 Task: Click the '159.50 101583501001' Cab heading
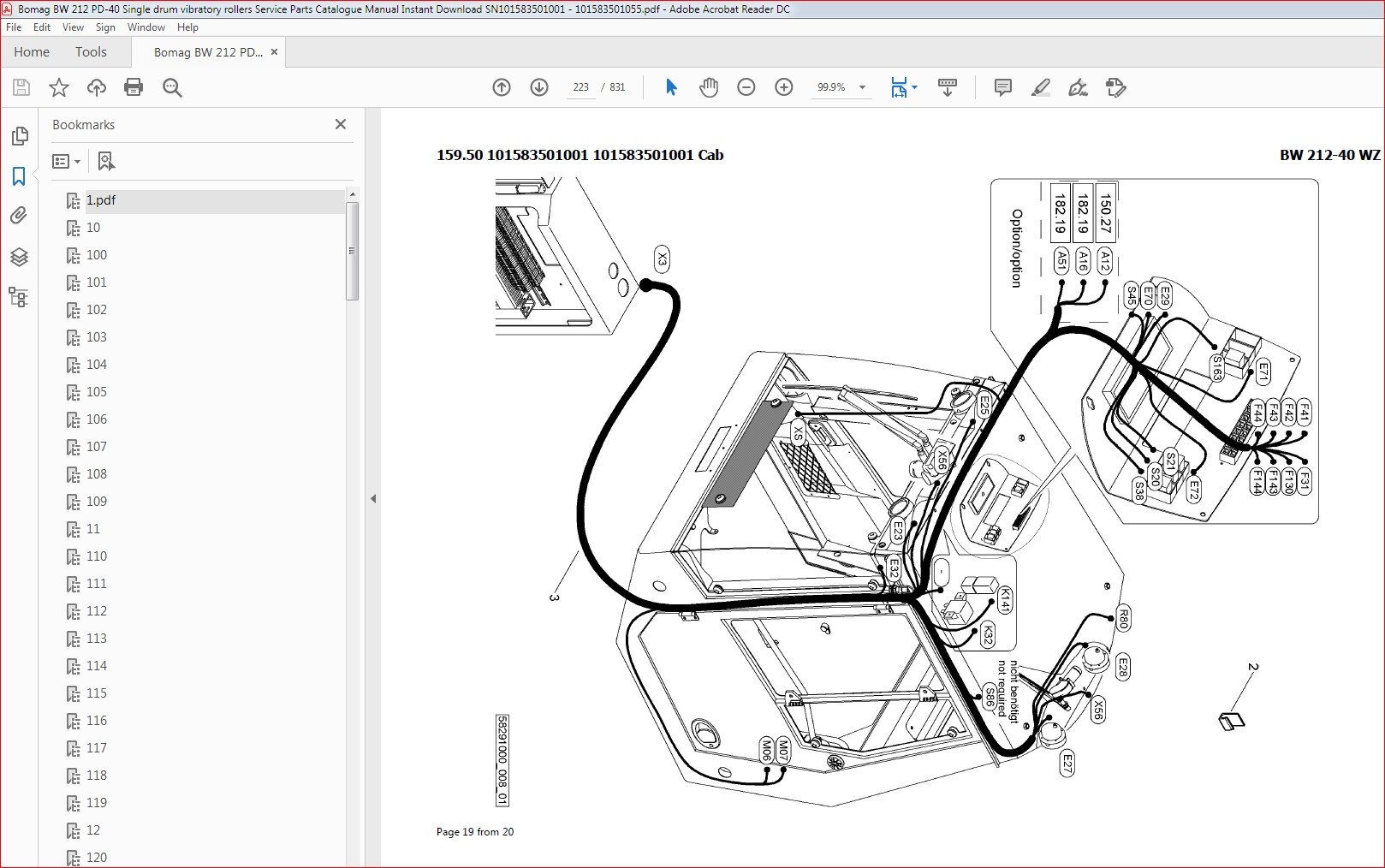[x=580, y=155]
